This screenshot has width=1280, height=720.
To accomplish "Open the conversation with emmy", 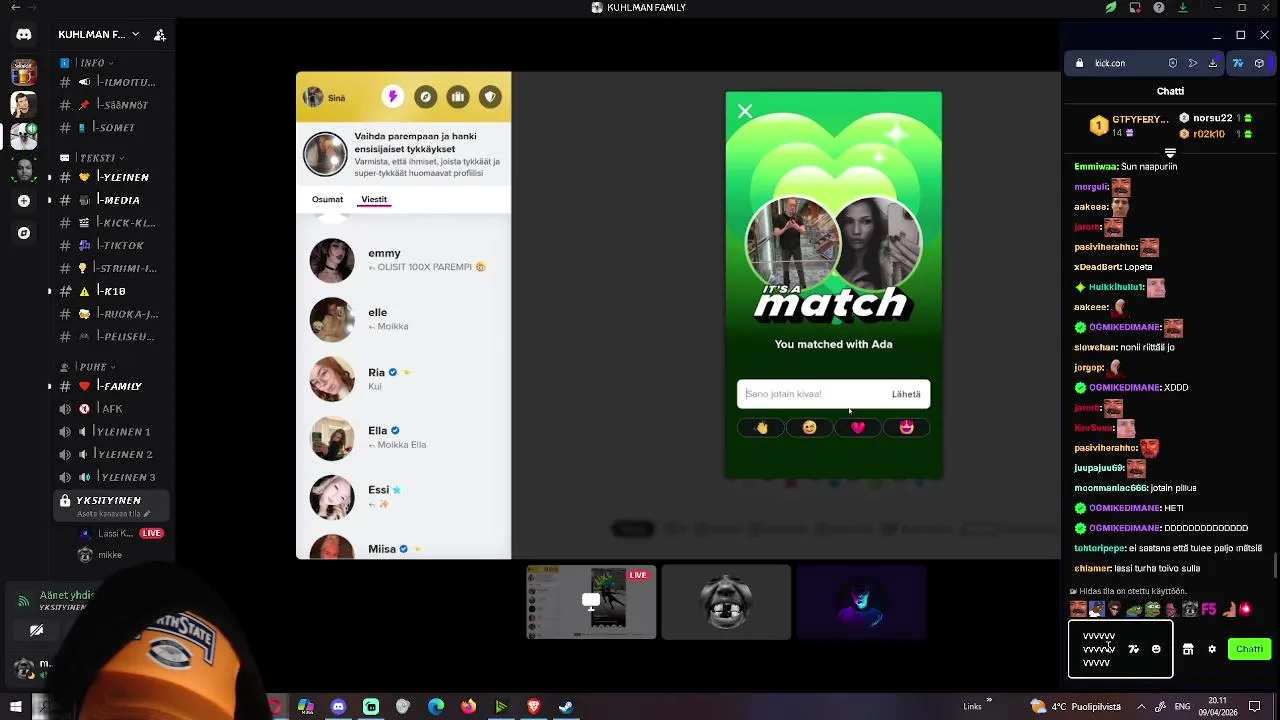I will click(x=404, y=260).
